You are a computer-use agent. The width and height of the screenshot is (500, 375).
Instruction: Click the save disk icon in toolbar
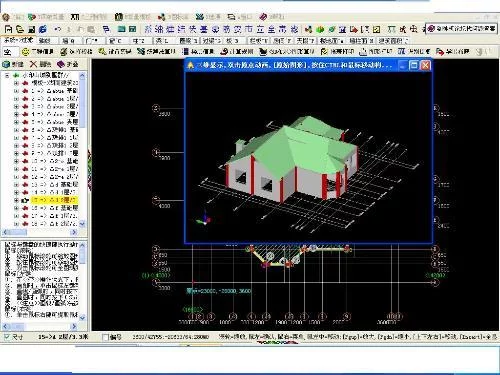click(x=31, y=29)
